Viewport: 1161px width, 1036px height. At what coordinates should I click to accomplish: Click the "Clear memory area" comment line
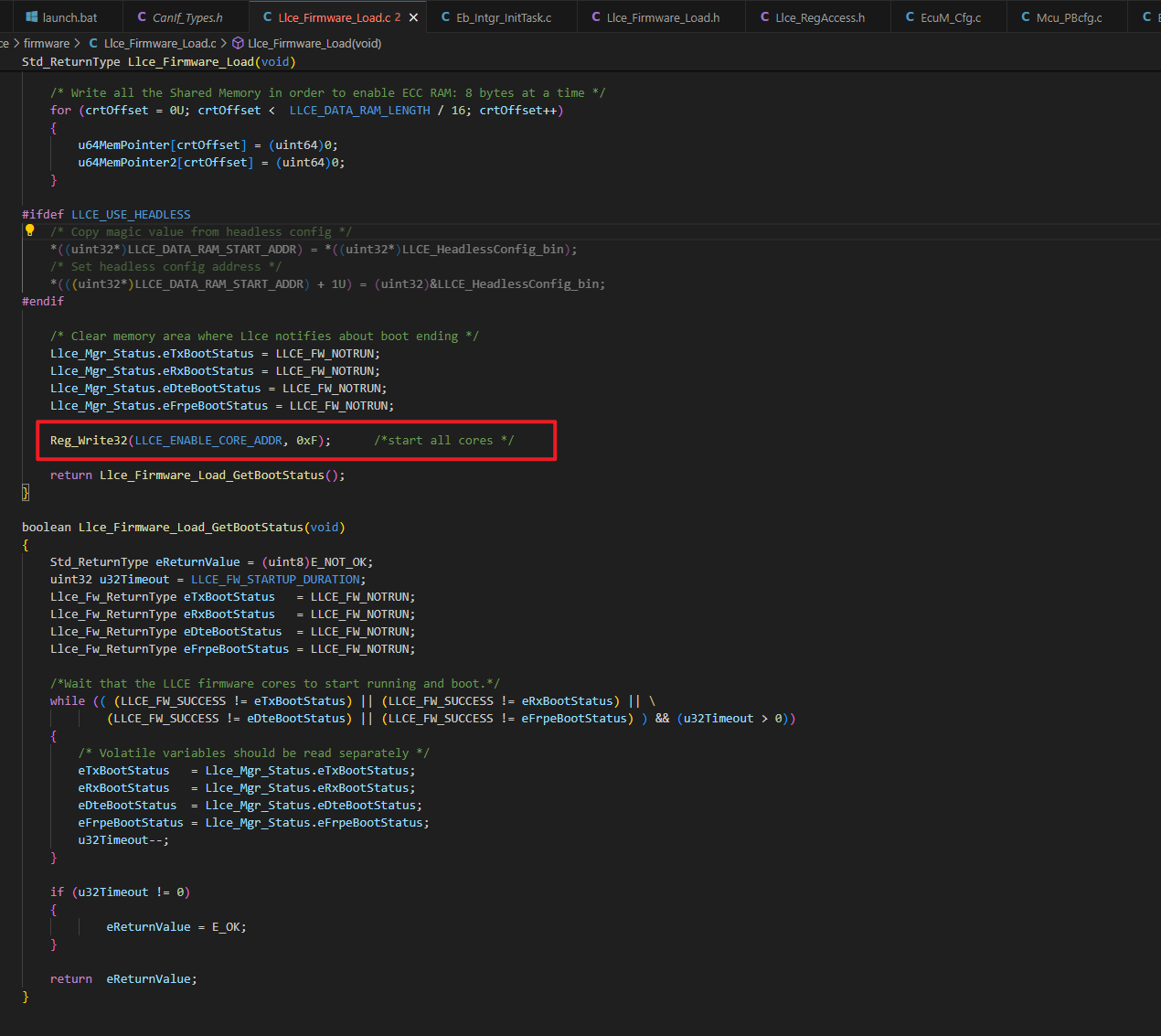tap(264, 336)
